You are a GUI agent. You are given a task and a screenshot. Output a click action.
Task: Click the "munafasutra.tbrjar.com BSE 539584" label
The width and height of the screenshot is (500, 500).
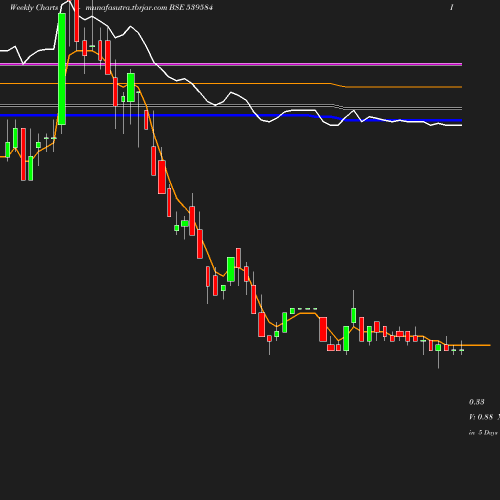tap(149, 7)
